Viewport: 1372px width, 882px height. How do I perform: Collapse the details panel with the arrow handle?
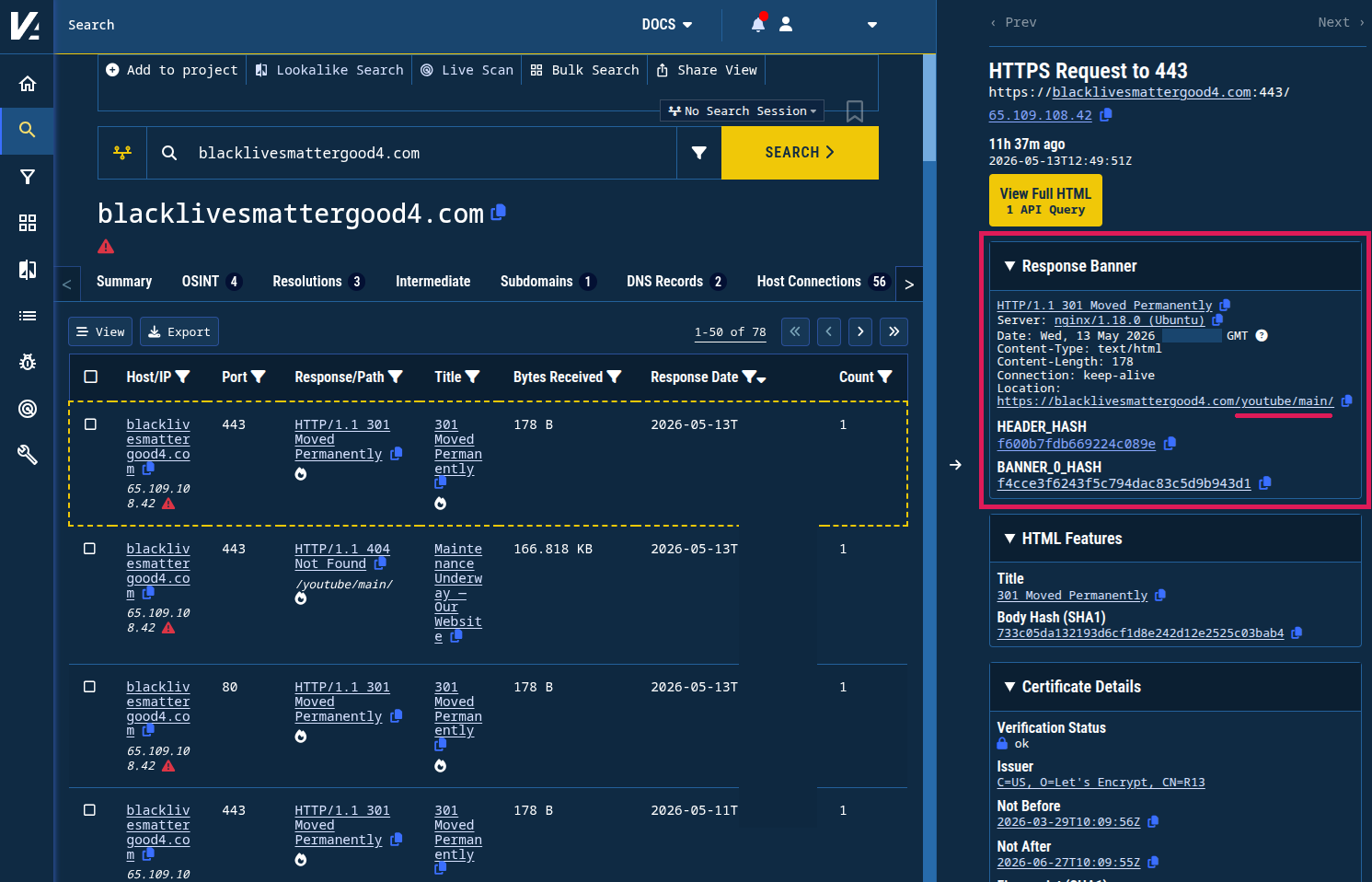click(x=955, y=465)
